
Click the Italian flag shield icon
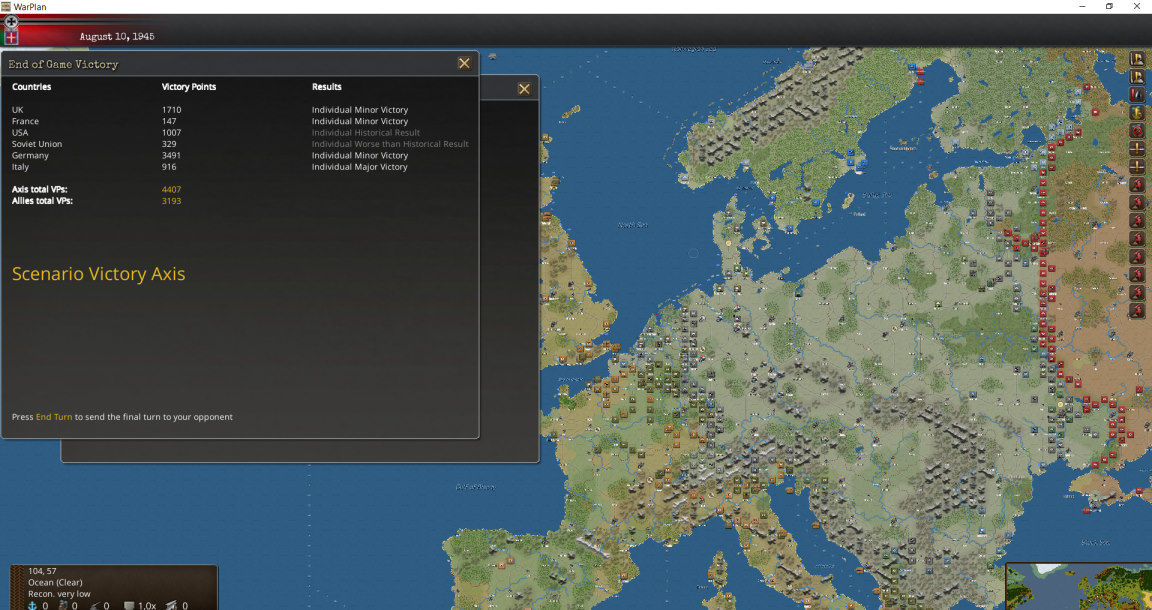pyautogui.click(x=11, y=37)
